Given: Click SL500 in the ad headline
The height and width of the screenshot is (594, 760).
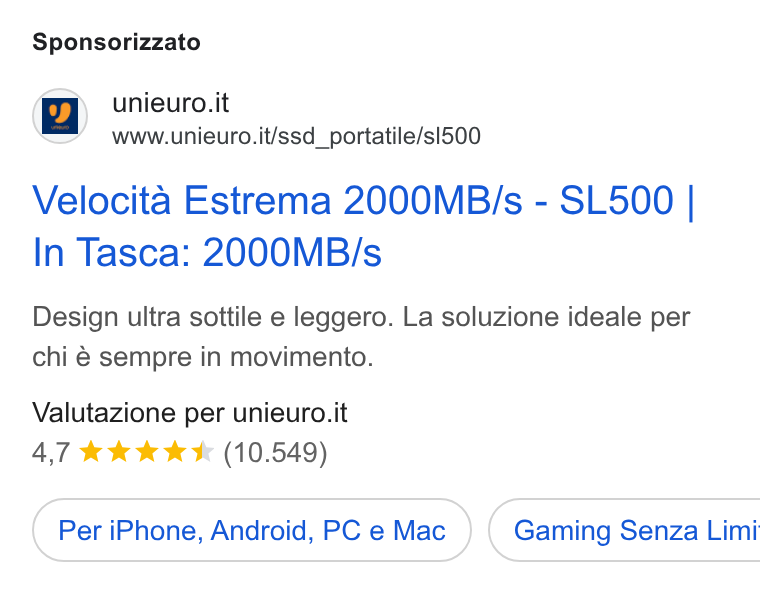Looking at the screenshot, I should pyautogui.click(x=617, y=200).
